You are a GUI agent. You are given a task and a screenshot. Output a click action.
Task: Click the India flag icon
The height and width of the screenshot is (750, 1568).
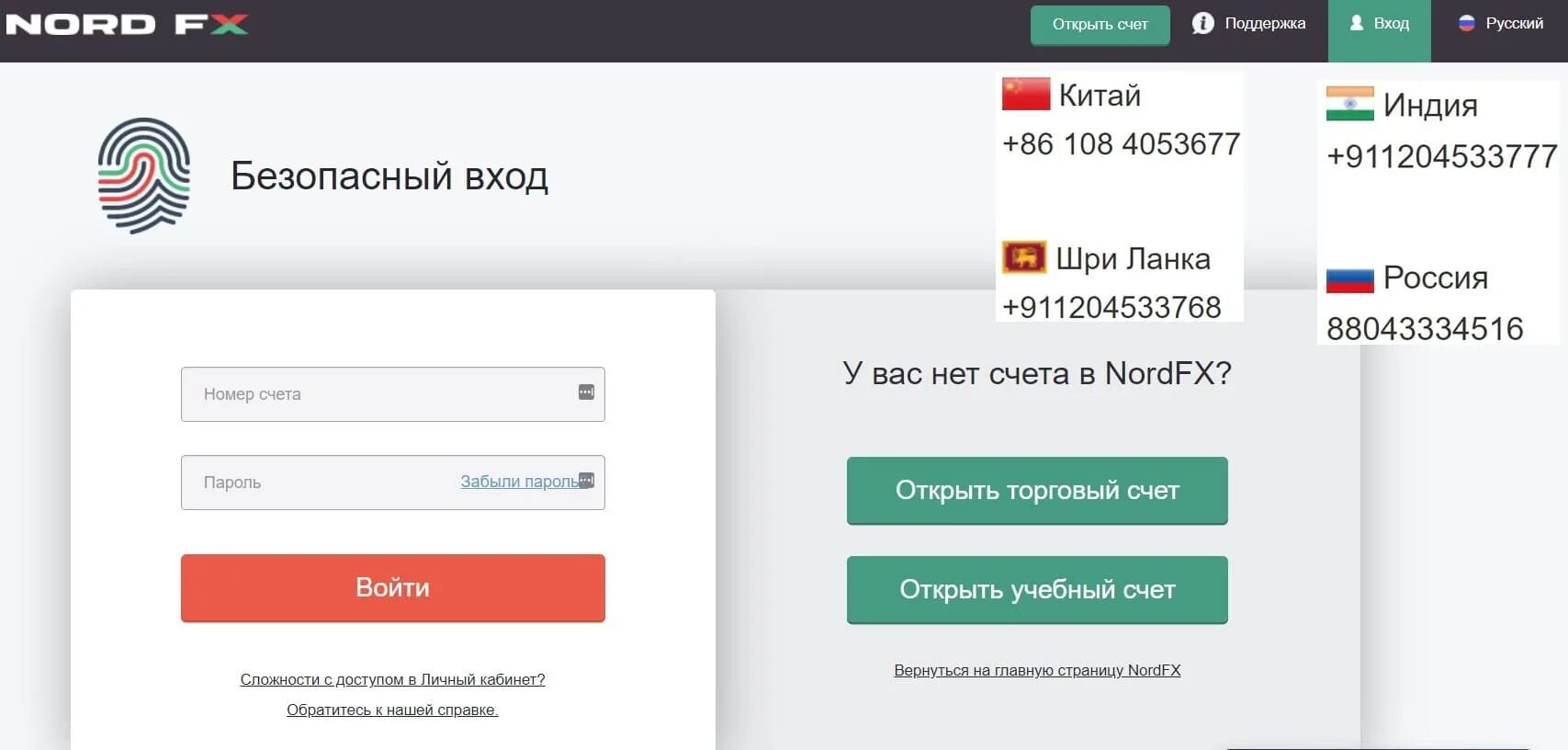pyautogui.click(x=1349, y=104)
